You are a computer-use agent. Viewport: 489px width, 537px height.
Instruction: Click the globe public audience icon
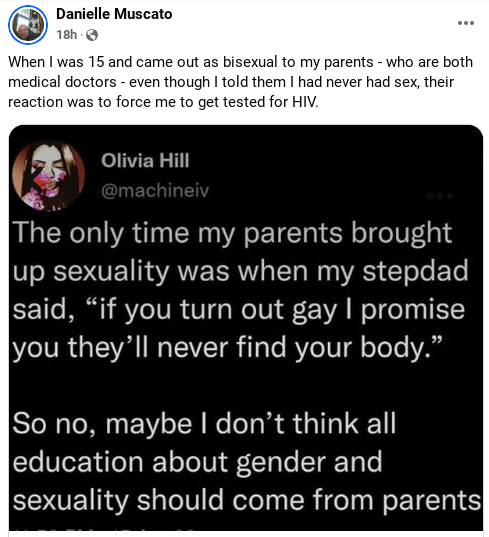[x=92, y=35]
